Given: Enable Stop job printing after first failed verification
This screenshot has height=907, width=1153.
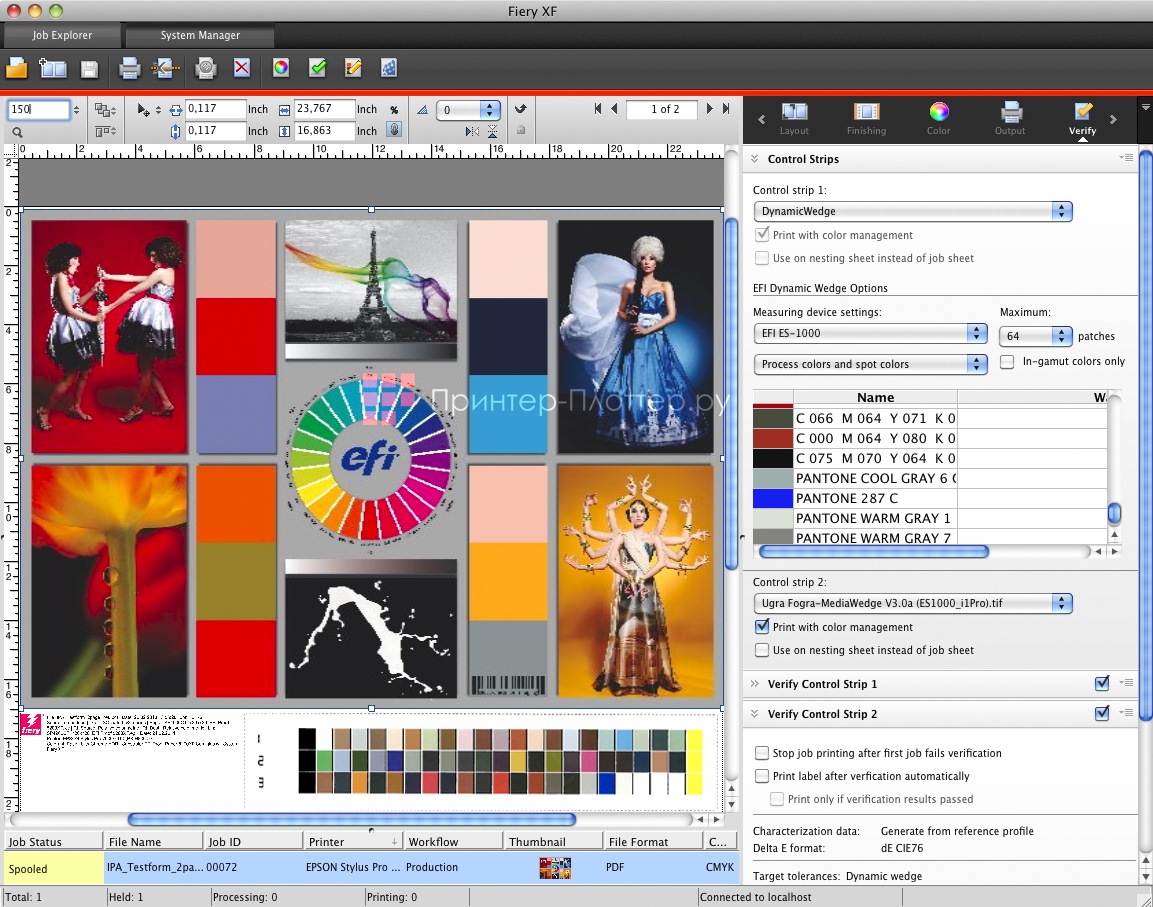Looking at the screenshot, I should pyautogui.click(x=763, y=753).
